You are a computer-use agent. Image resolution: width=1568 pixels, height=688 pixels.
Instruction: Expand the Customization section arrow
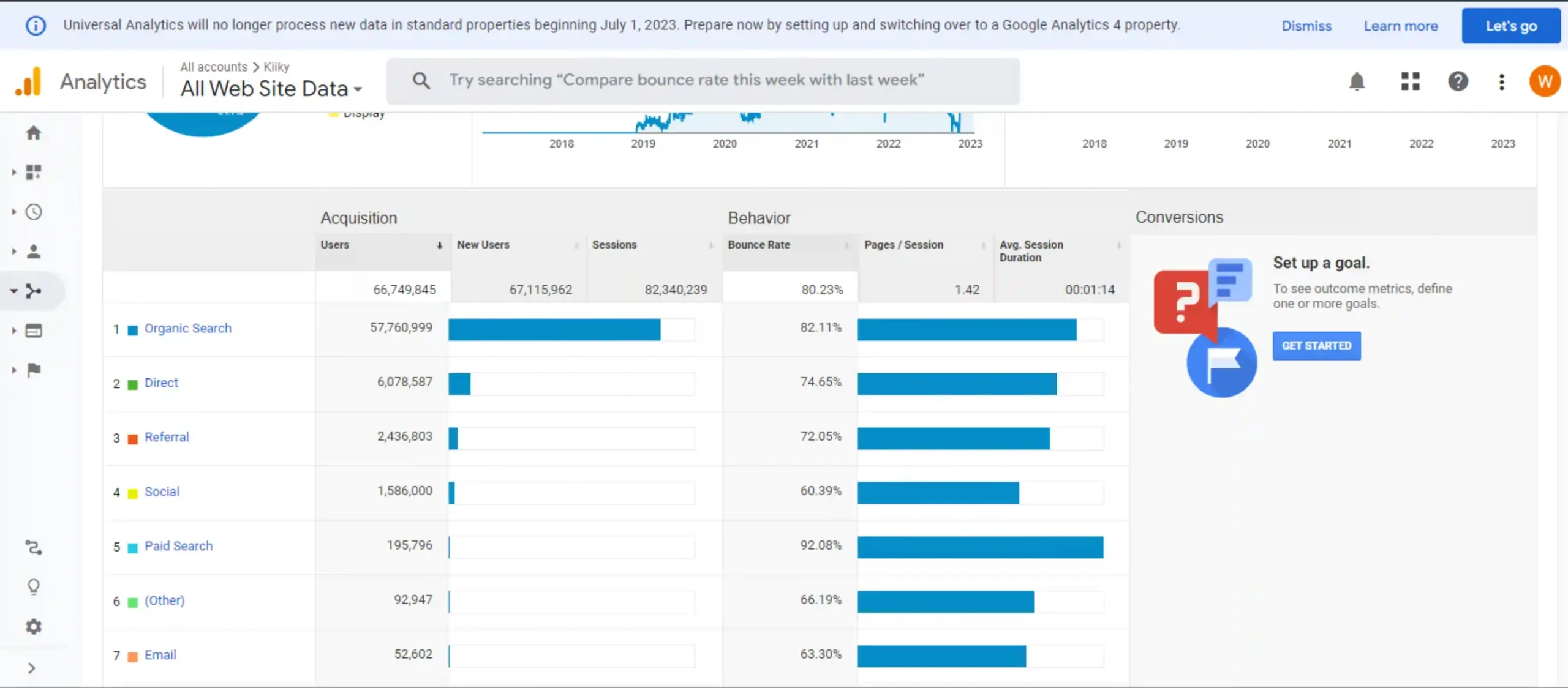coord(13,173)
